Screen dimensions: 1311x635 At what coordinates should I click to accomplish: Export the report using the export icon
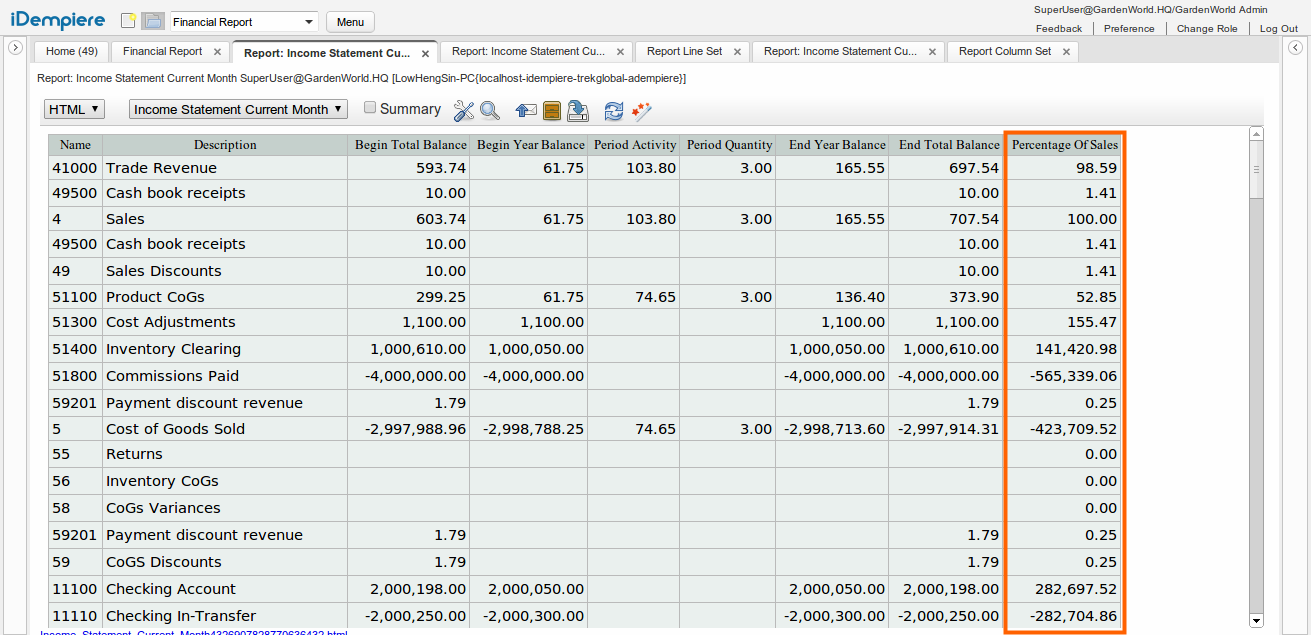point(578,110)
